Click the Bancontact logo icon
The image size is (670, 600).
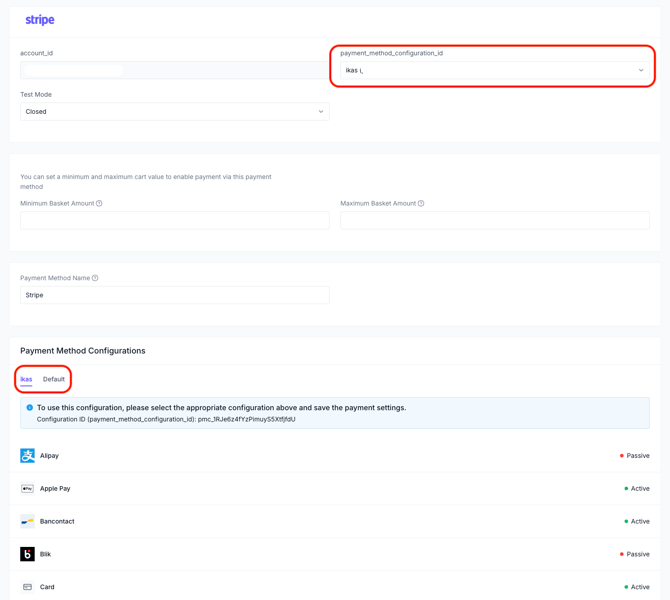coord(27,521)
